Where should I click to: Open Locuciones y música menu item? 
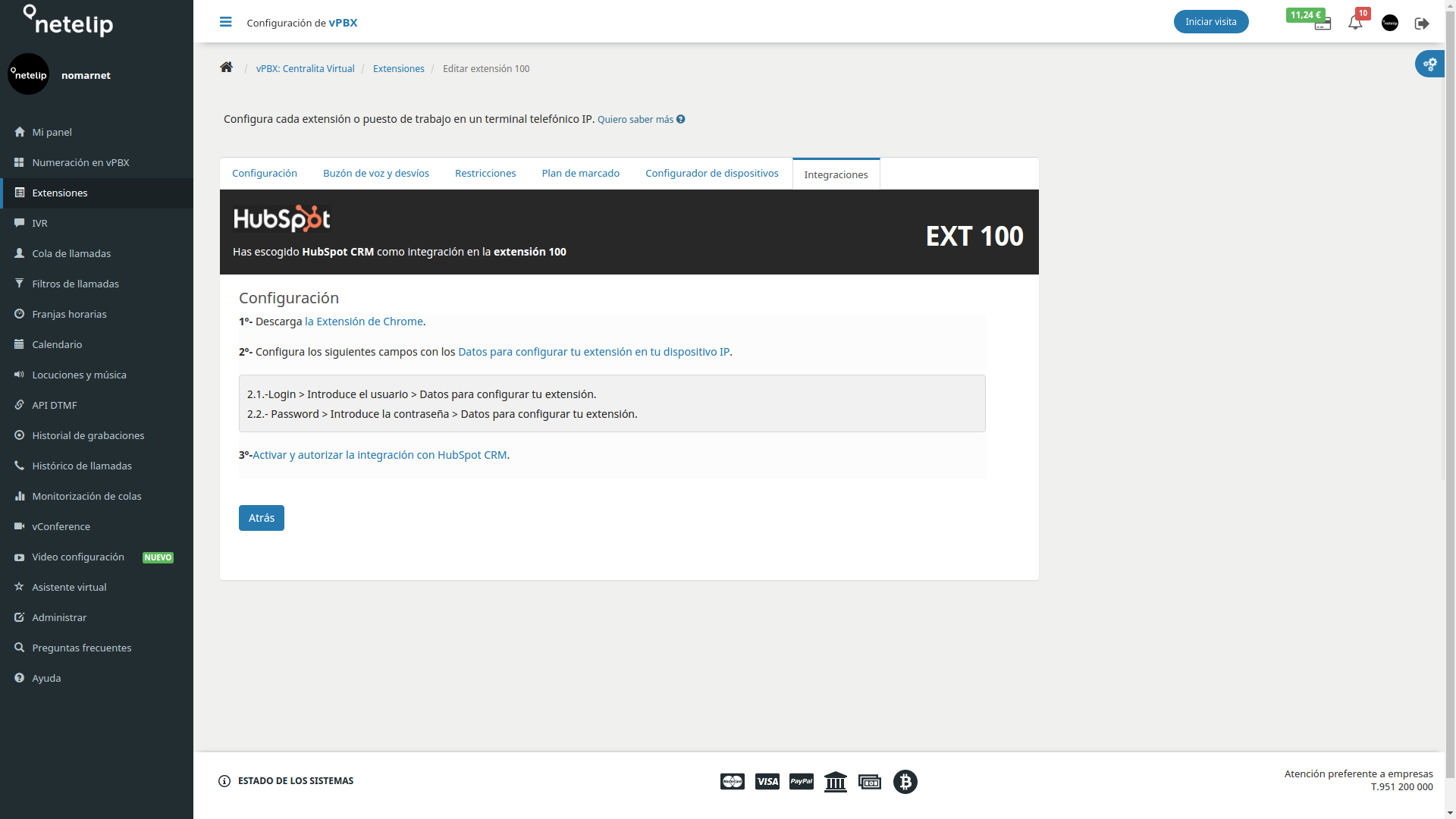(97, 375)
